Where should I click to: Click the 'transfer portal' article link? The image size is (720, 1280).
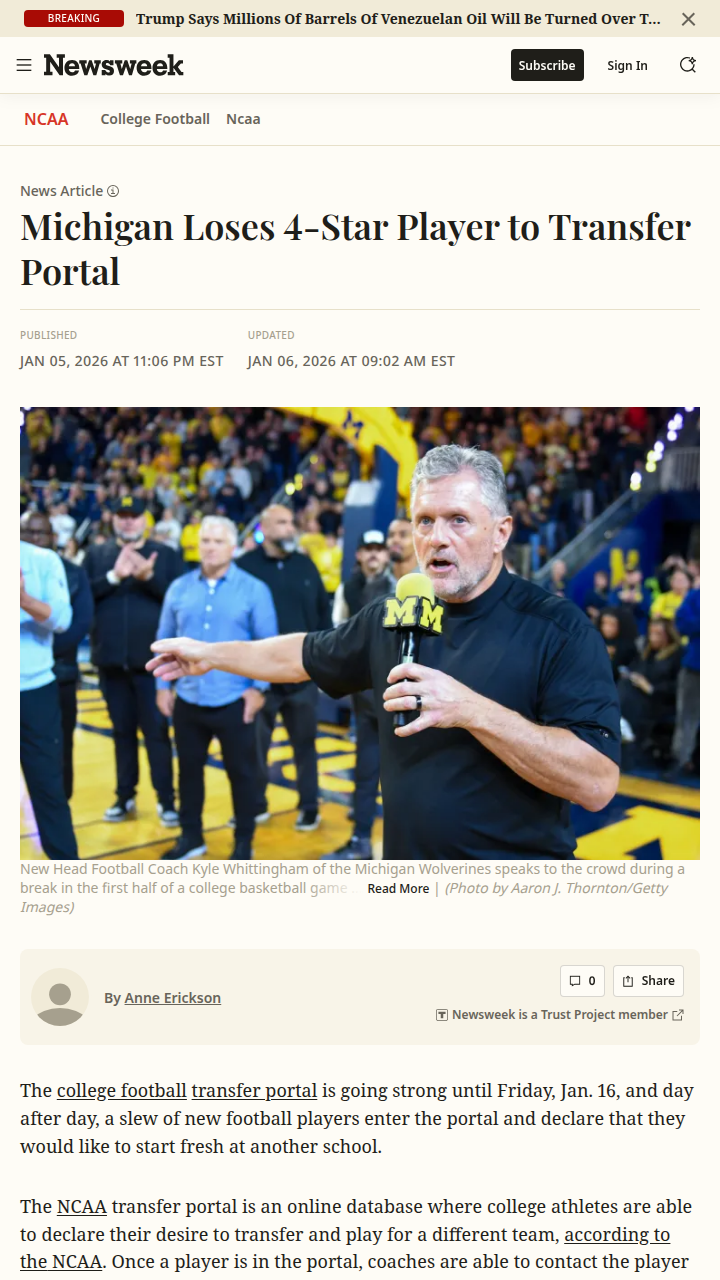pos(254,1091)
